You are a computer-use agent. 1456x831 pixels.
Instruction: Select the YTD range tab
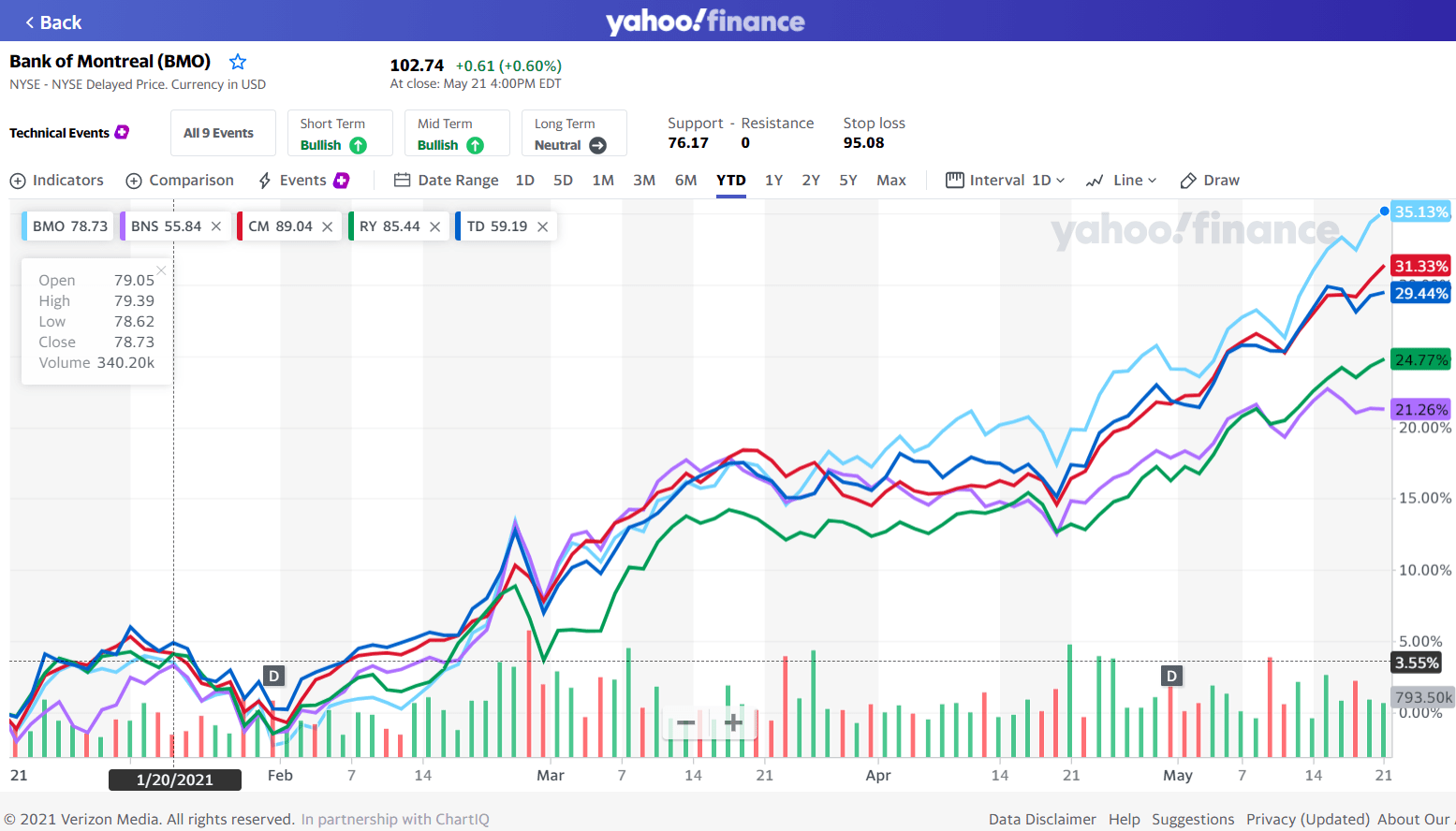[731, 181]
